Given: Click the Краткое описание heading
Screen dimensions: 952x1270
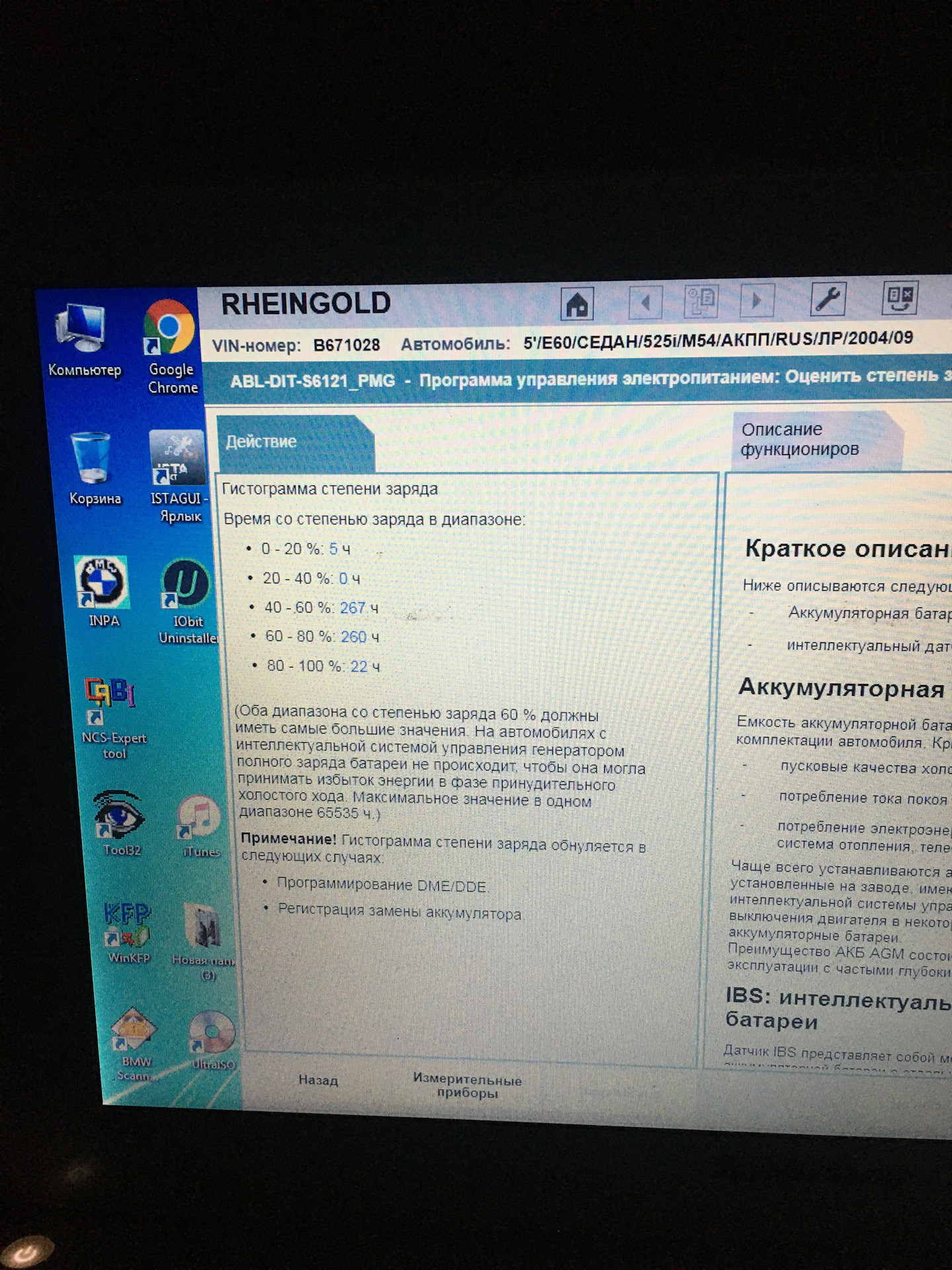Looking at the screenshot, I should point(848,549).
